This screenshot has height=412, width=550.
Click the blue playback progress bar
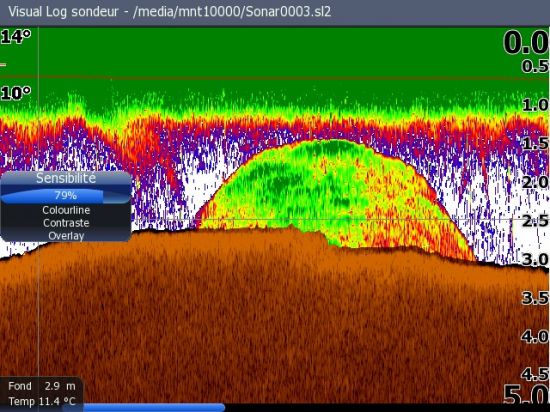154,407
